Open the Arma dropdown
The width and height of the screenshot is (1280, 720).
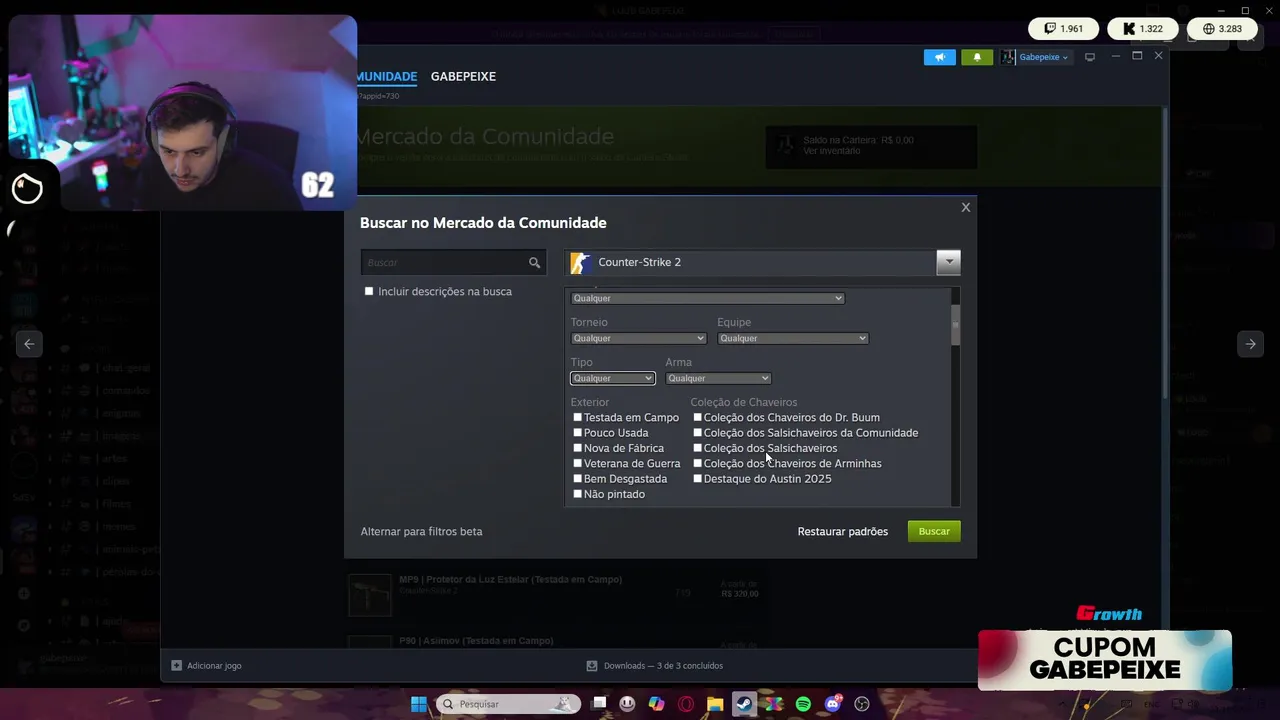click(718, 378)
